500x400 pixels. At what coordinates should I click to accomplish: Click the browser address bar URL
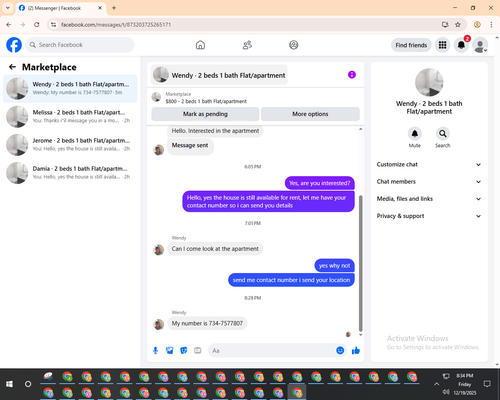[x=116, y=25]
